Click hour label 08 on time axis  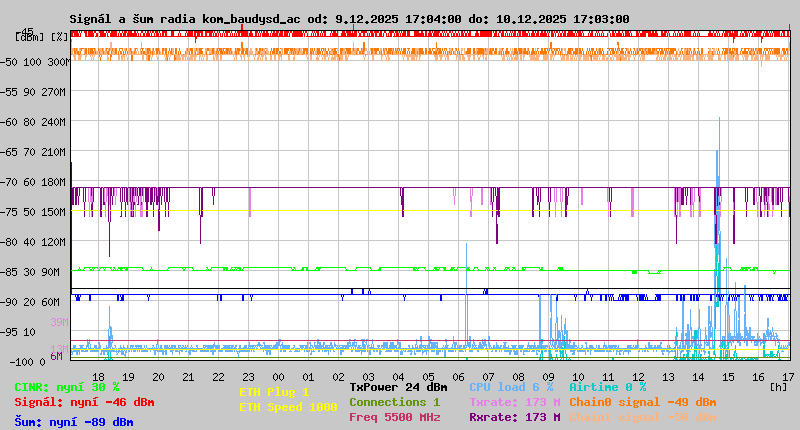click(x=518, y=377)
